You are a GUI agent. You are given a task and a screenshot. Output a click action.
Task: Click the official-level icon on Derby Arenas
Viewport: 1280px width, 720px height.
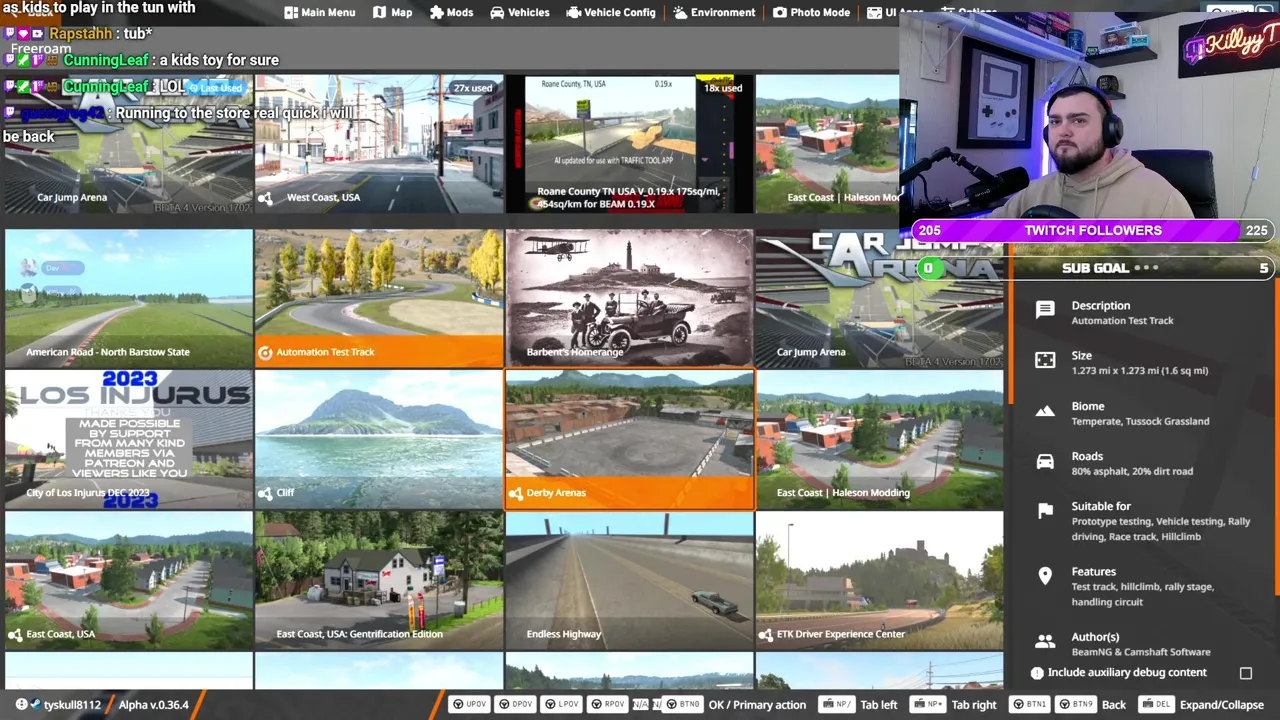tap(516, 493)
